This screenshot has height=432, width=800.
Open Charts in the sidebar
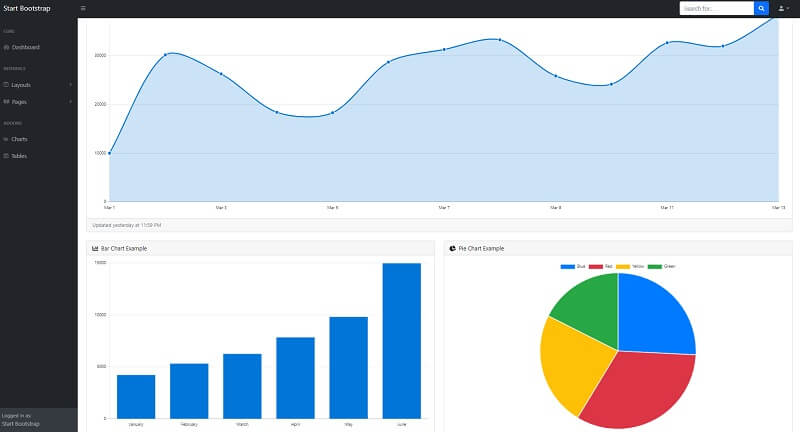pos(19,139)
